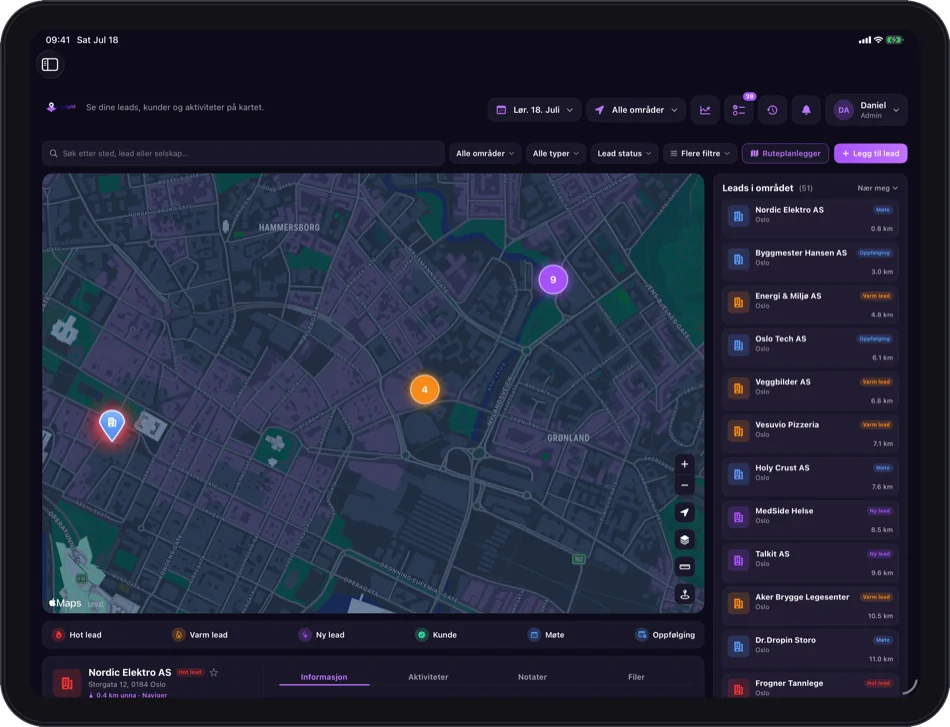
Task: Toggle Oppfølging legend filter
Action: click(665, 635)
